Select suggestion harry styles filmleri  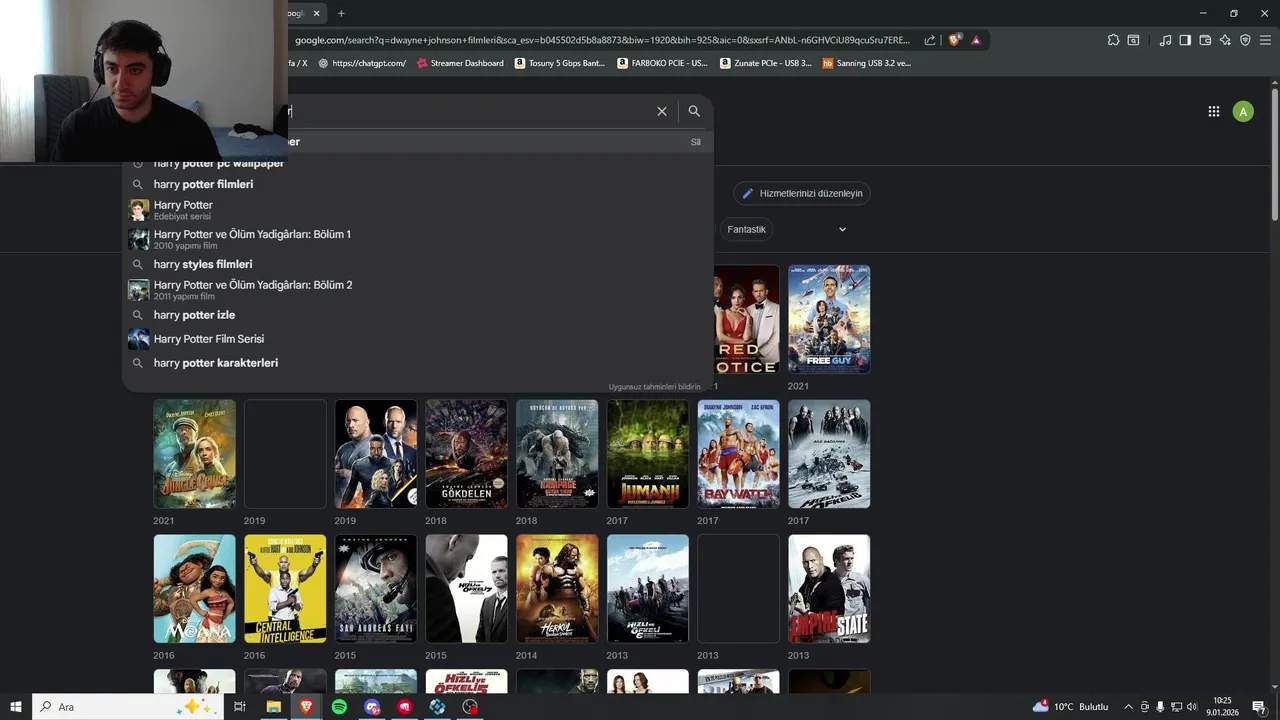pos(418,264)
